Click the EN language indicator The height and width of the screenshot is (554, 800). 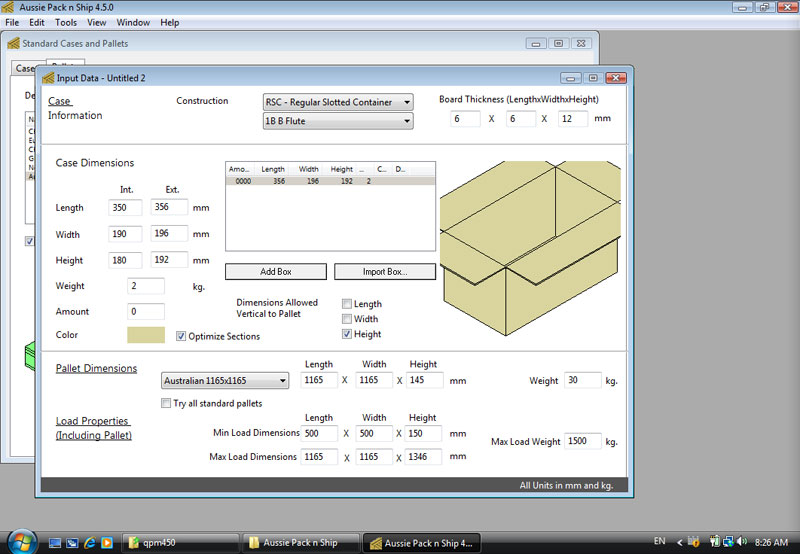pyautogui.click(x=659, y=541)
